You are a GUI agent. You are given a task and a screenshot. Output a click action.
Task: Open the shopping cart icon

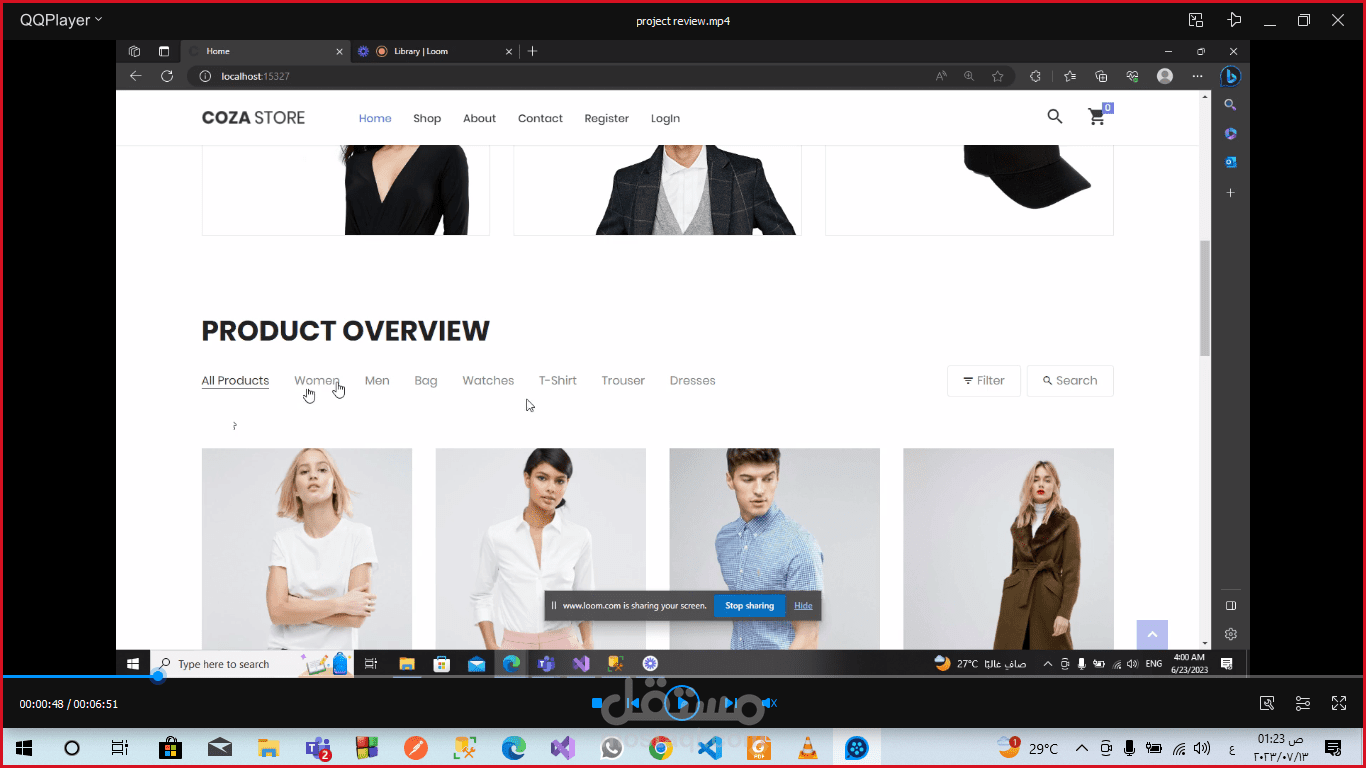click(x=1098, y=116)
